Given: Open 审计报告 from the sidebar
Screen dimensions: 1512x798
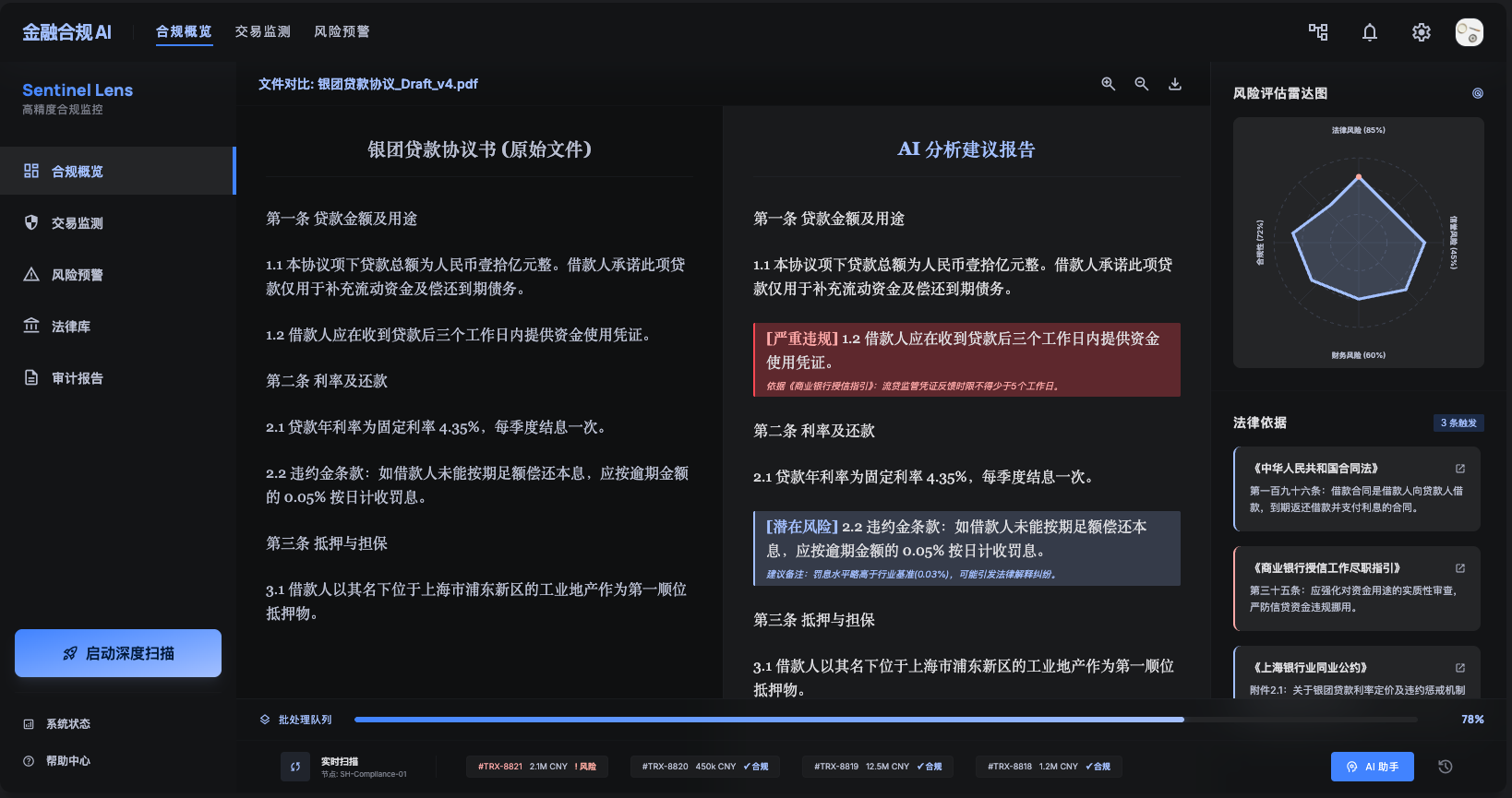Looking at the screenshot, I should 78,378.
